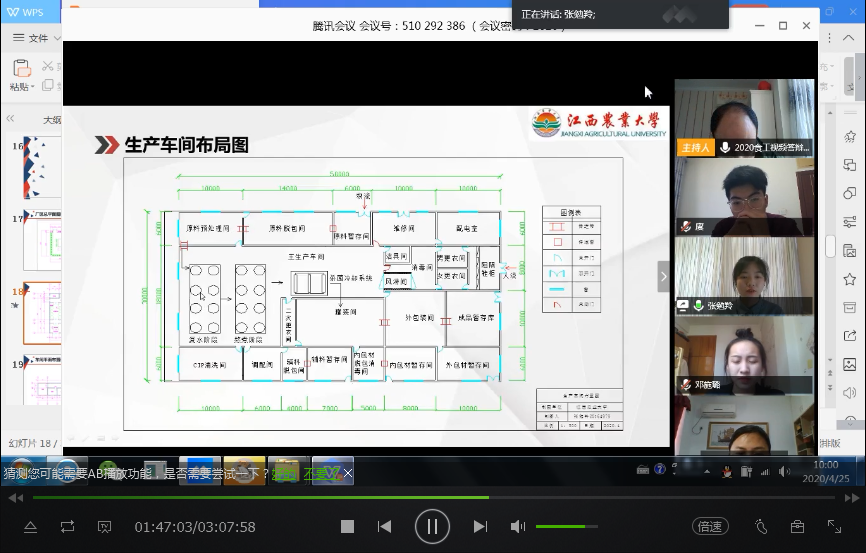Pause the video playback
866x553 pixels.
(x=432, y=526)
